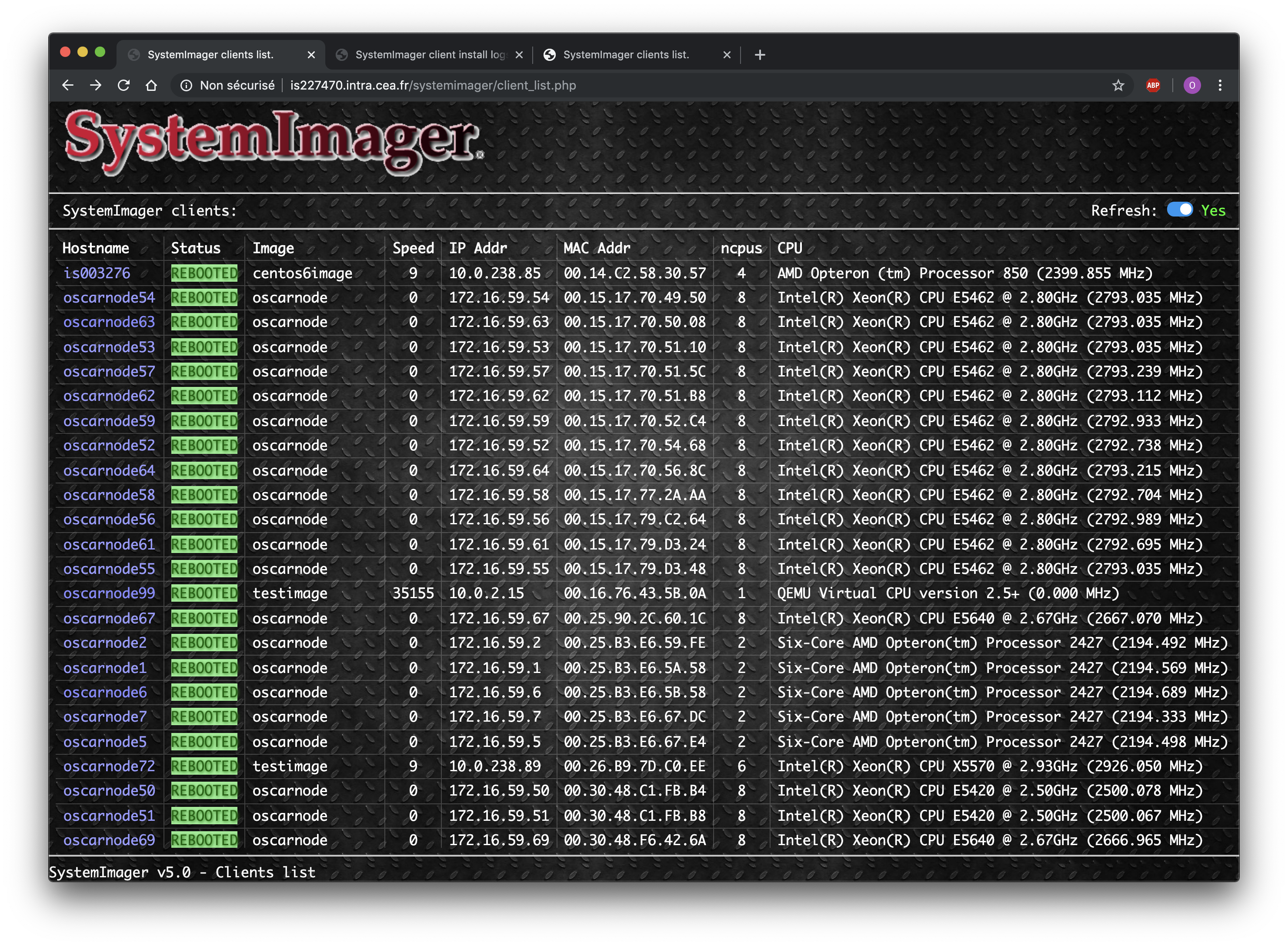Open host oscarnode54 link
This screenshot has height=946, width=1288.
[109, 298]
